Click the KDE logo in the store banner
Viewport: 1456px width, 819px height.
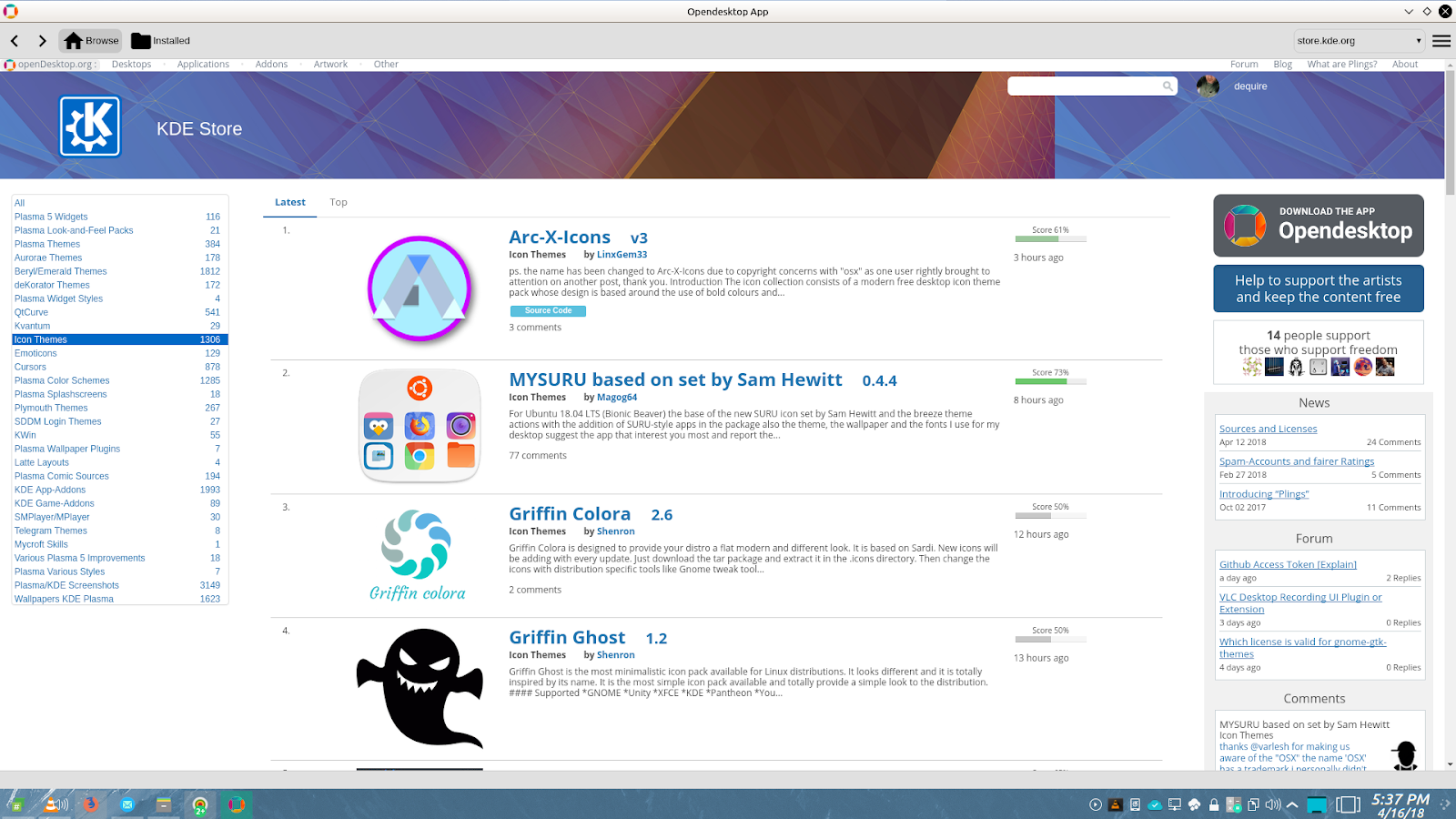[89, 126]
